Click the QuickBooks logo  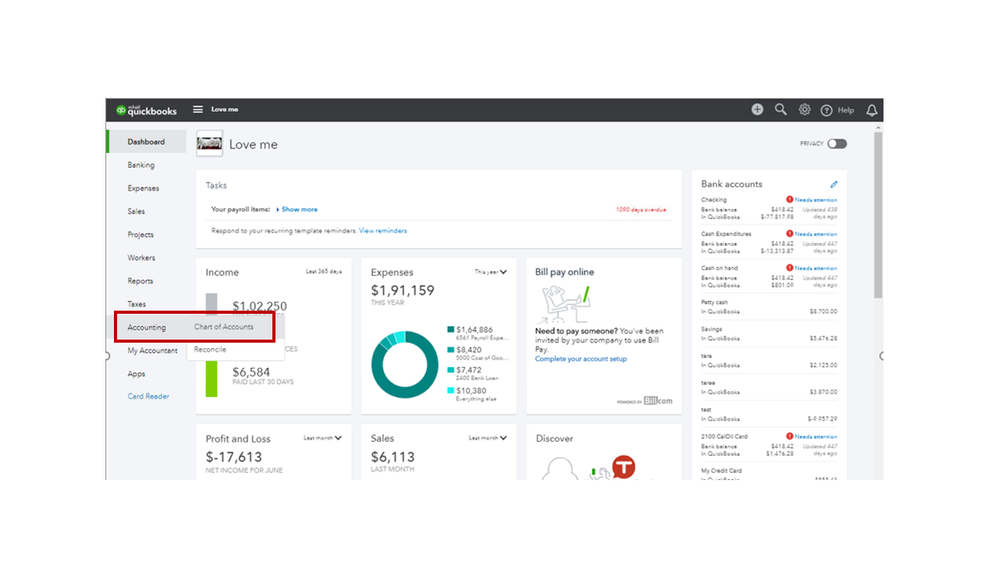click(x=147, y=110)
